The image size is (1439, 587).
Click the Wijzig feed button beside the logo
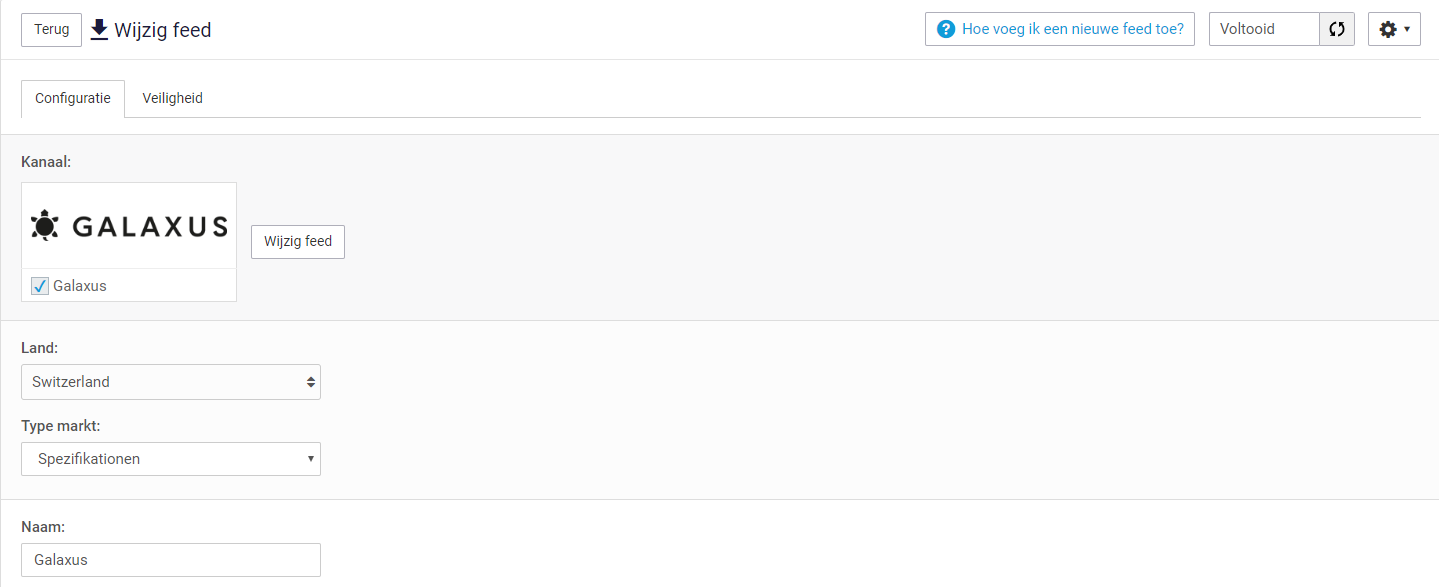(298, 242)
